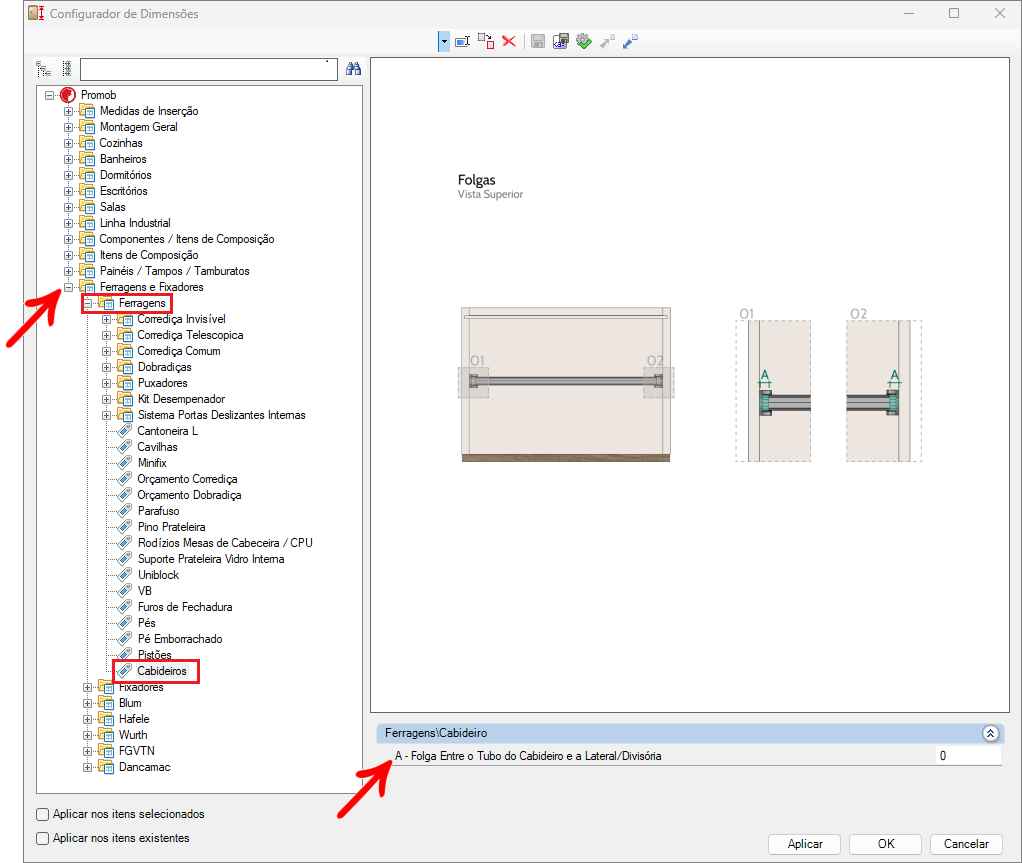This screenshot has height=863, width=1022.
Task: Click the blue import arrow icon
Action: (630, 42)
